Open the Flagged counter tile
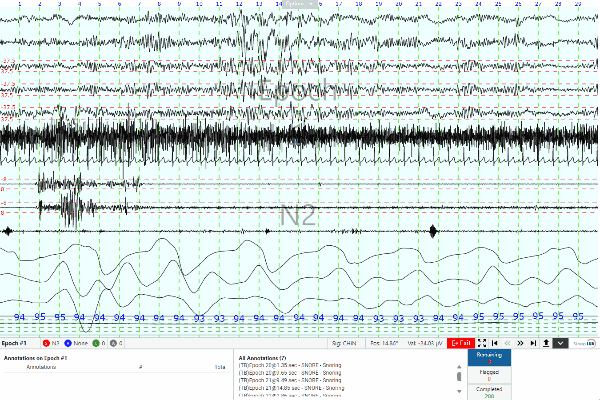600x400 pixels. (489, 375)
